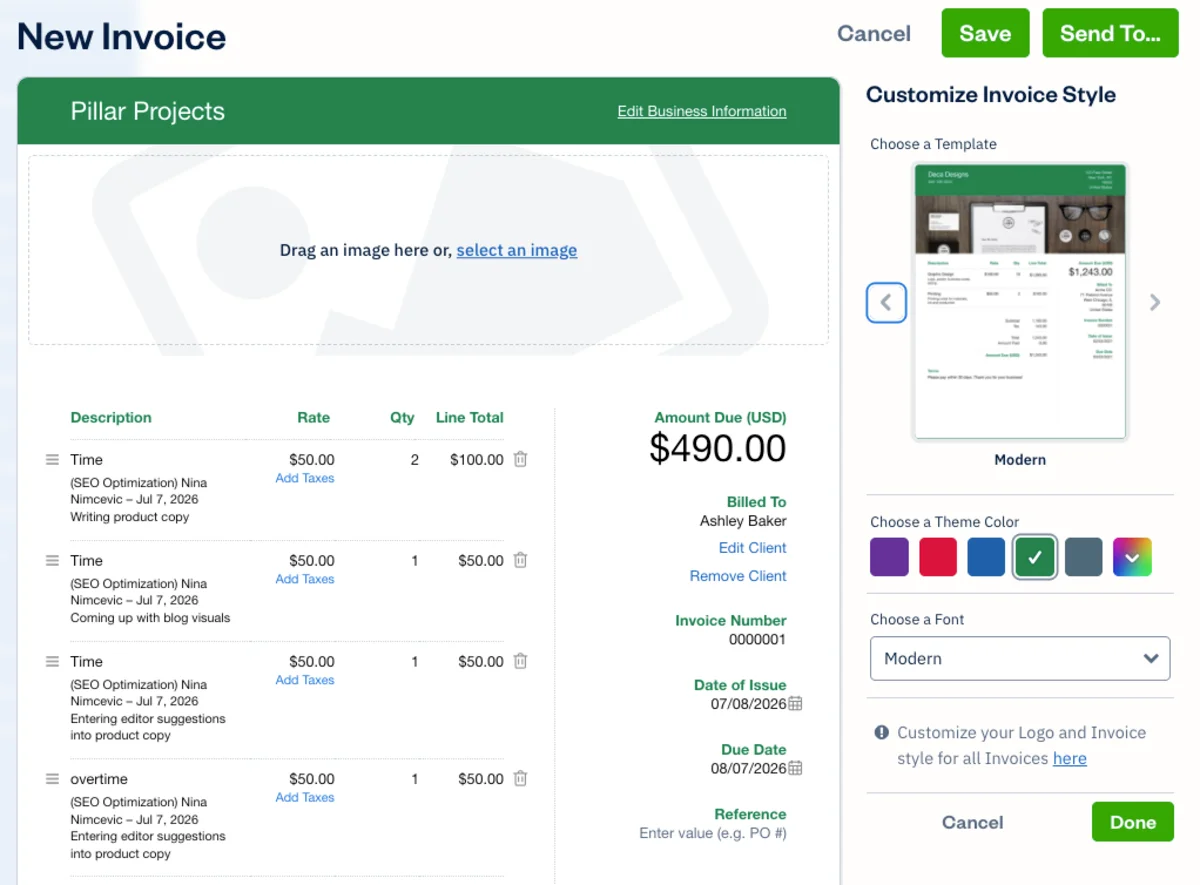Click Pillar Projects business name

tap(148, 111)
